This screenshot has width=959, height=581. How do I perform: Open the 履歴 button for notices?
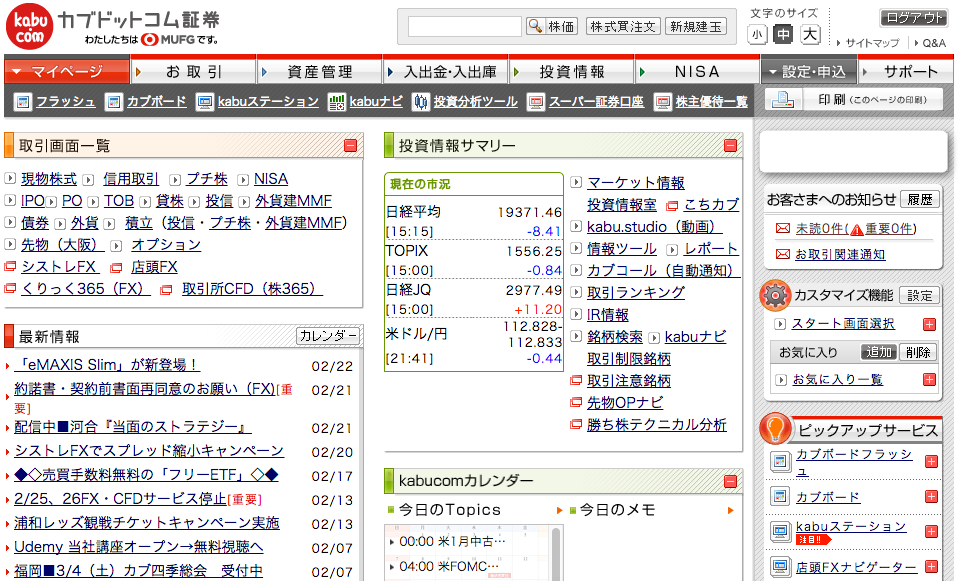click(919, 199)
